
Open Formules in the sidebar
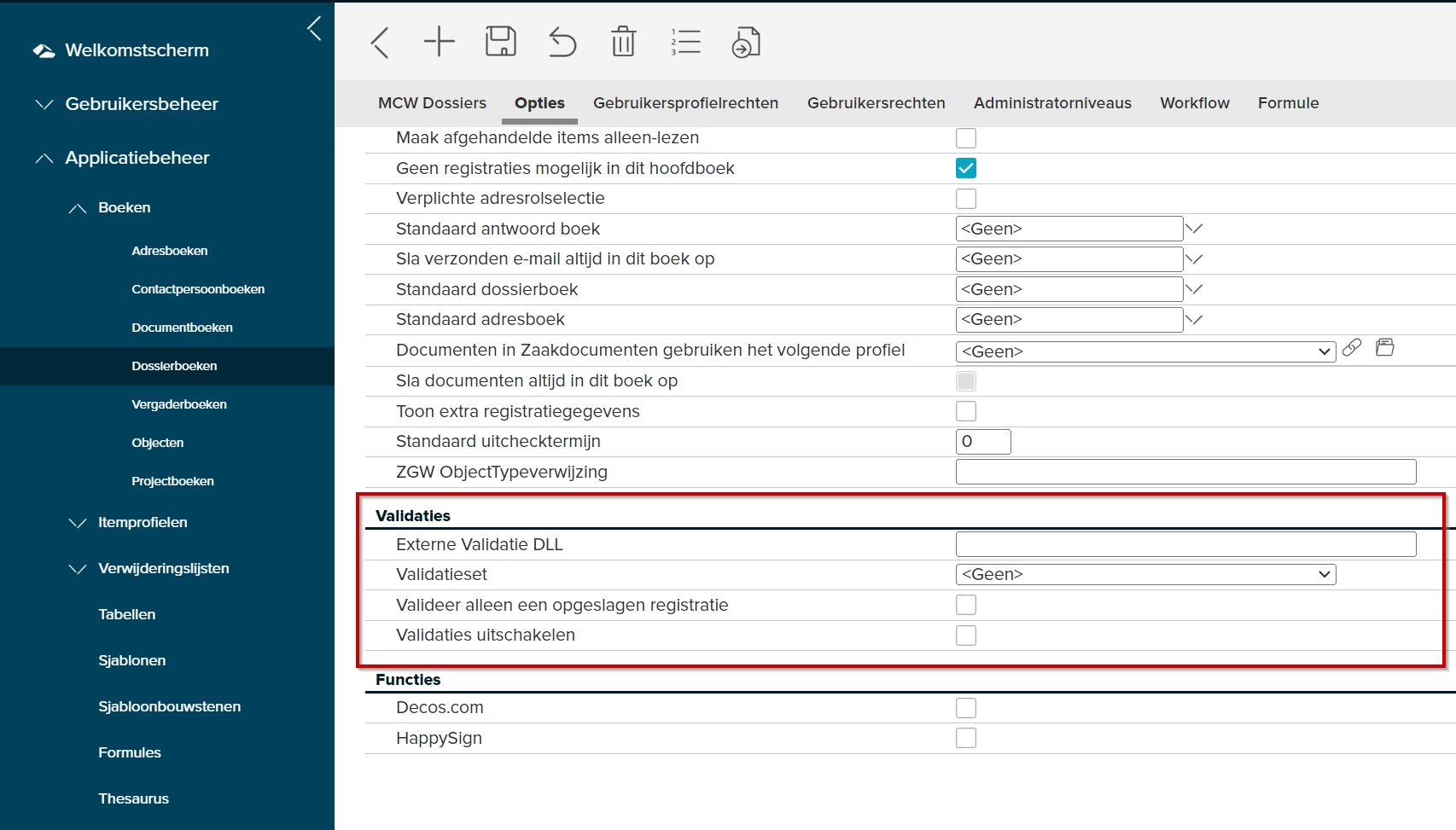click(x=129, y=752)
